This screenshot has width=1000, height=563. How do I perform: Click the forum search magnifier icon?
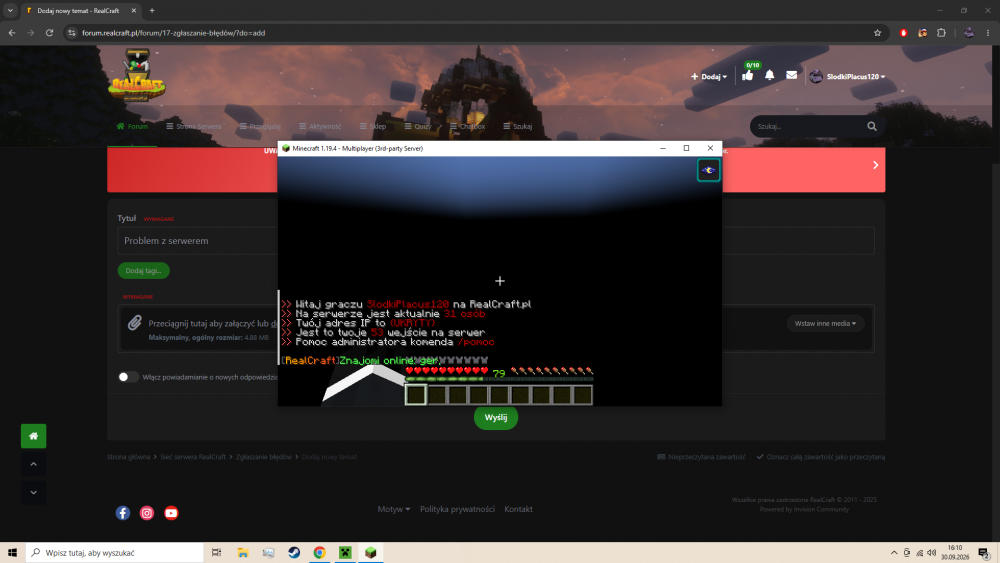coord(872,126)
